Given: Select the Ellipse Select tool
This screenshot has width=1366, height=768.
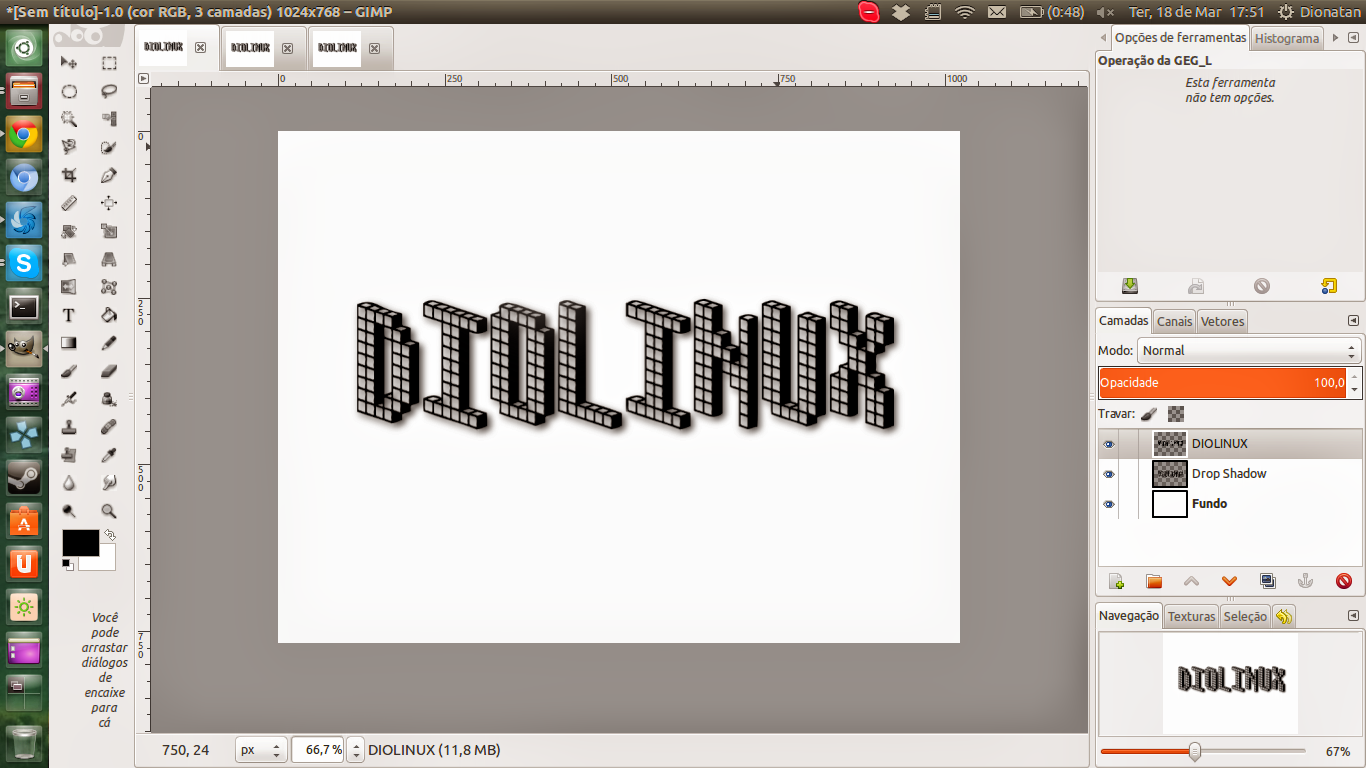Looking at the screenshot, I should (69, 91).
